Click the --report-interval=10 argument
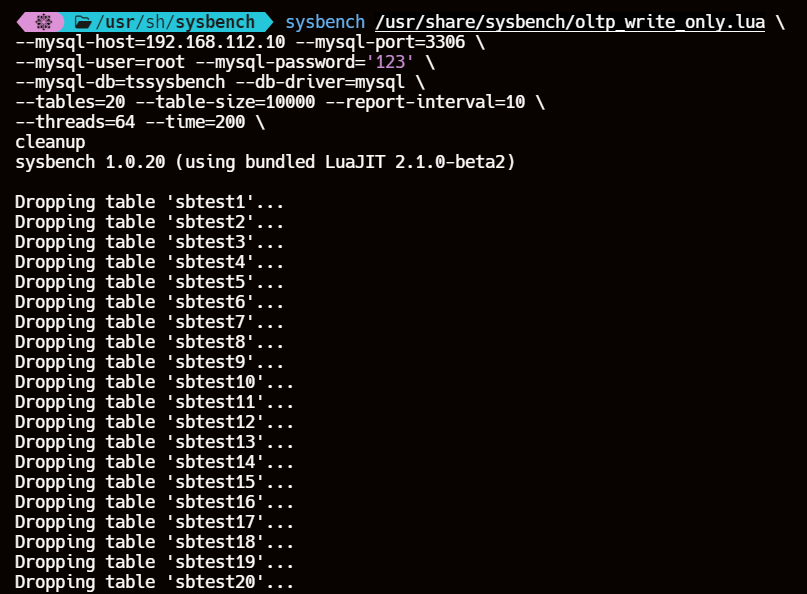The image size is (807, 594). pos(426,102)
